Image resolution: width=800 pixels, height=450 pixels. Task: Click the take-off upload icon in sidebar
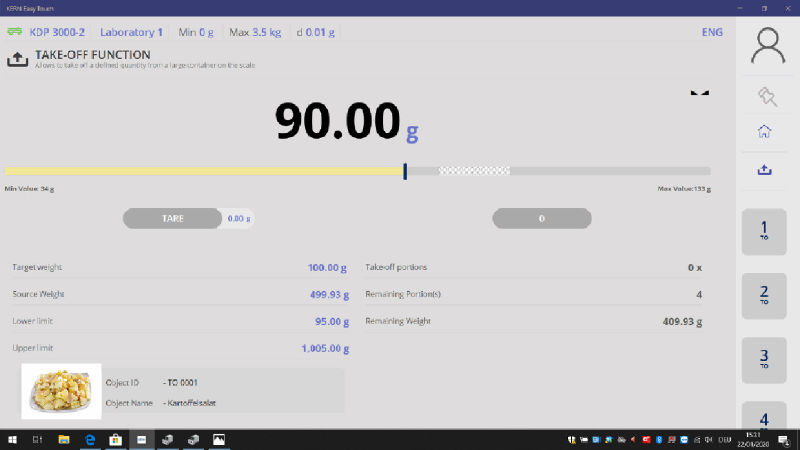(765, 170)
